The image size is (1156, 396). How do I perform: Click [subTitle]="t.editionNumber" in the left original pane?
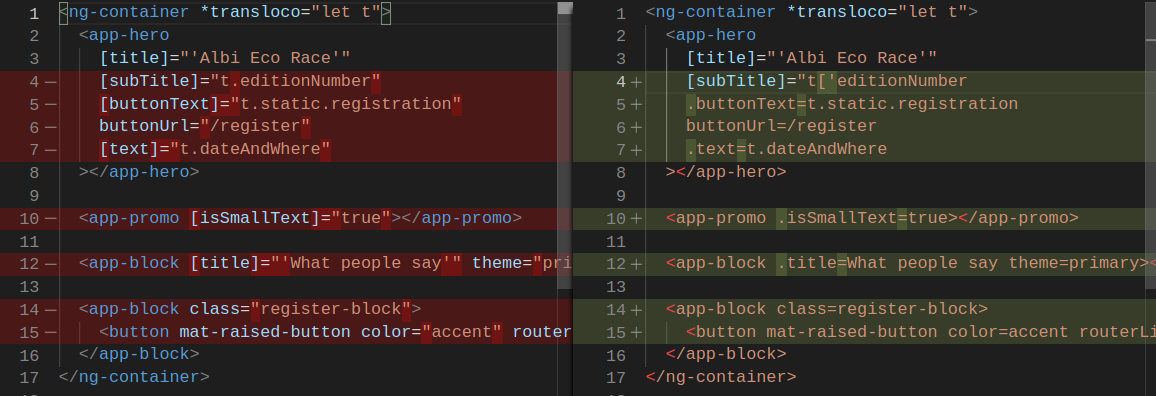(x=240, y=81)
